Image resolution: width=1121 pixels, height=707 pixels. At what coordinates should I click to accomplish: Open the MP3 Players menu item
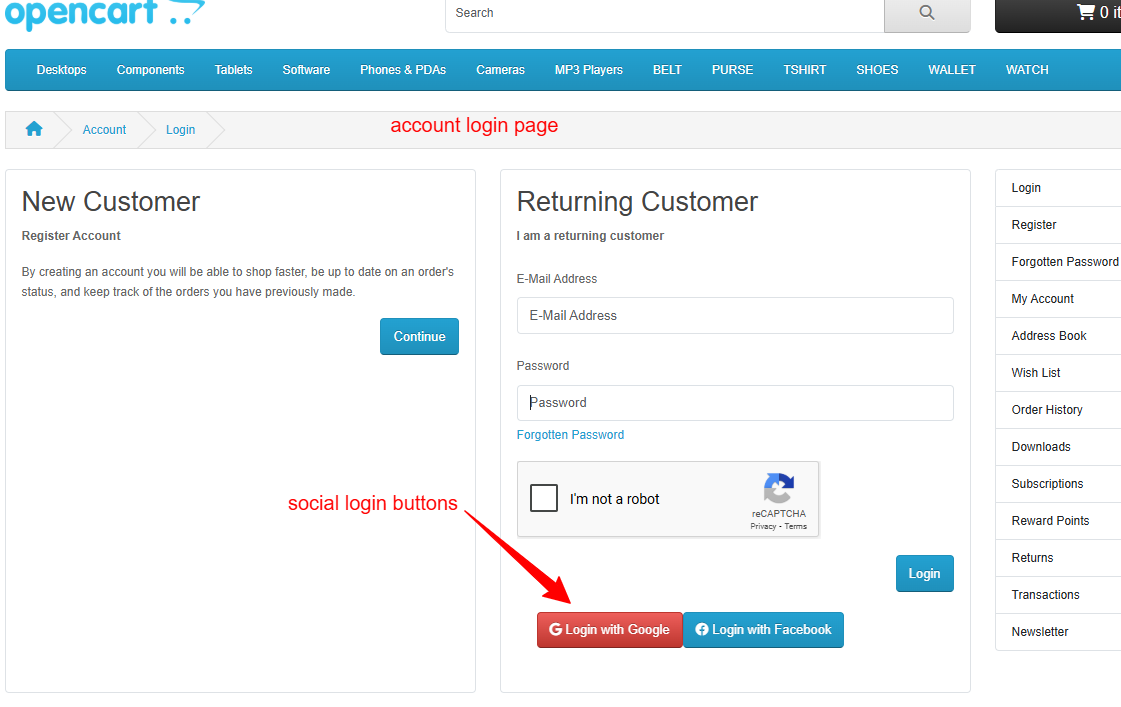pos(588,70)
